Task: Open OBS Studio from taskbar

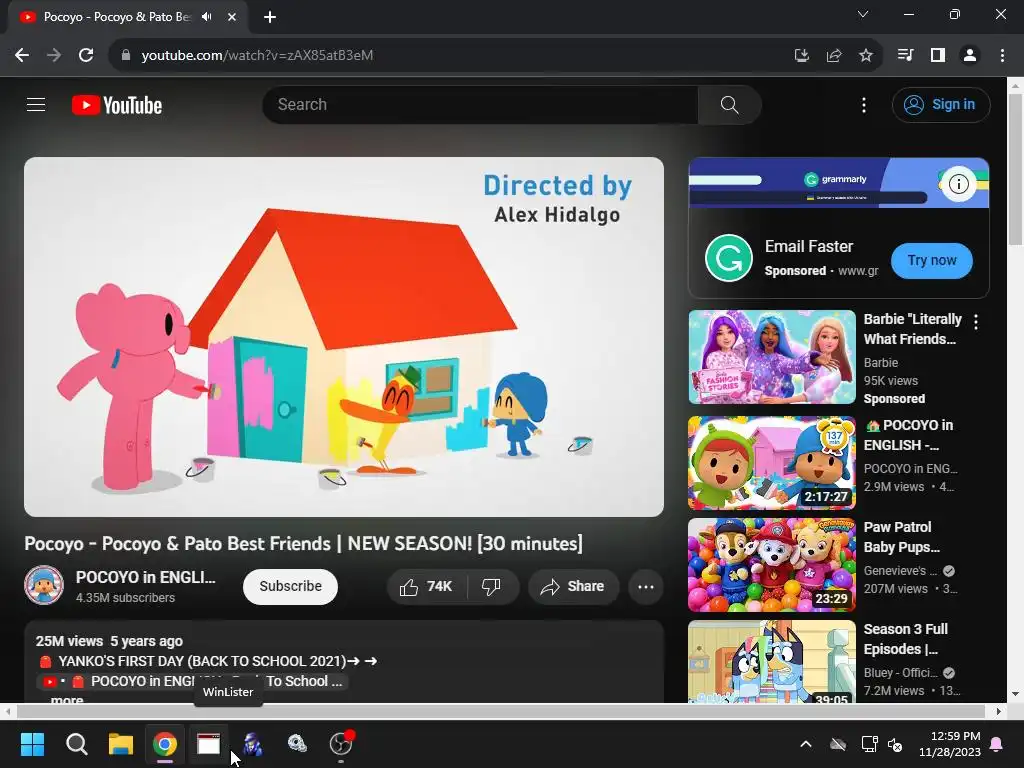Action: pyautogui.click(x=341, y=744)
